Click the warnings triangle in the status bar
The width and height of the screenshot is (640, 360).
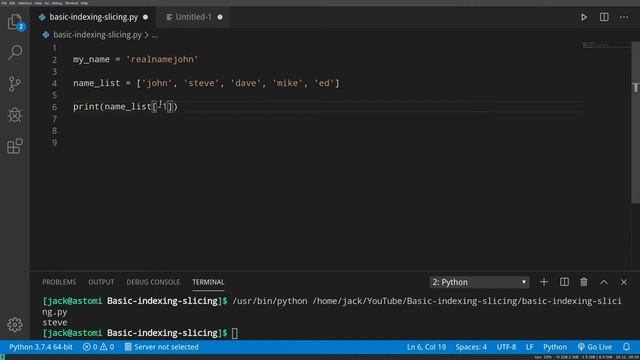[104, 347]
